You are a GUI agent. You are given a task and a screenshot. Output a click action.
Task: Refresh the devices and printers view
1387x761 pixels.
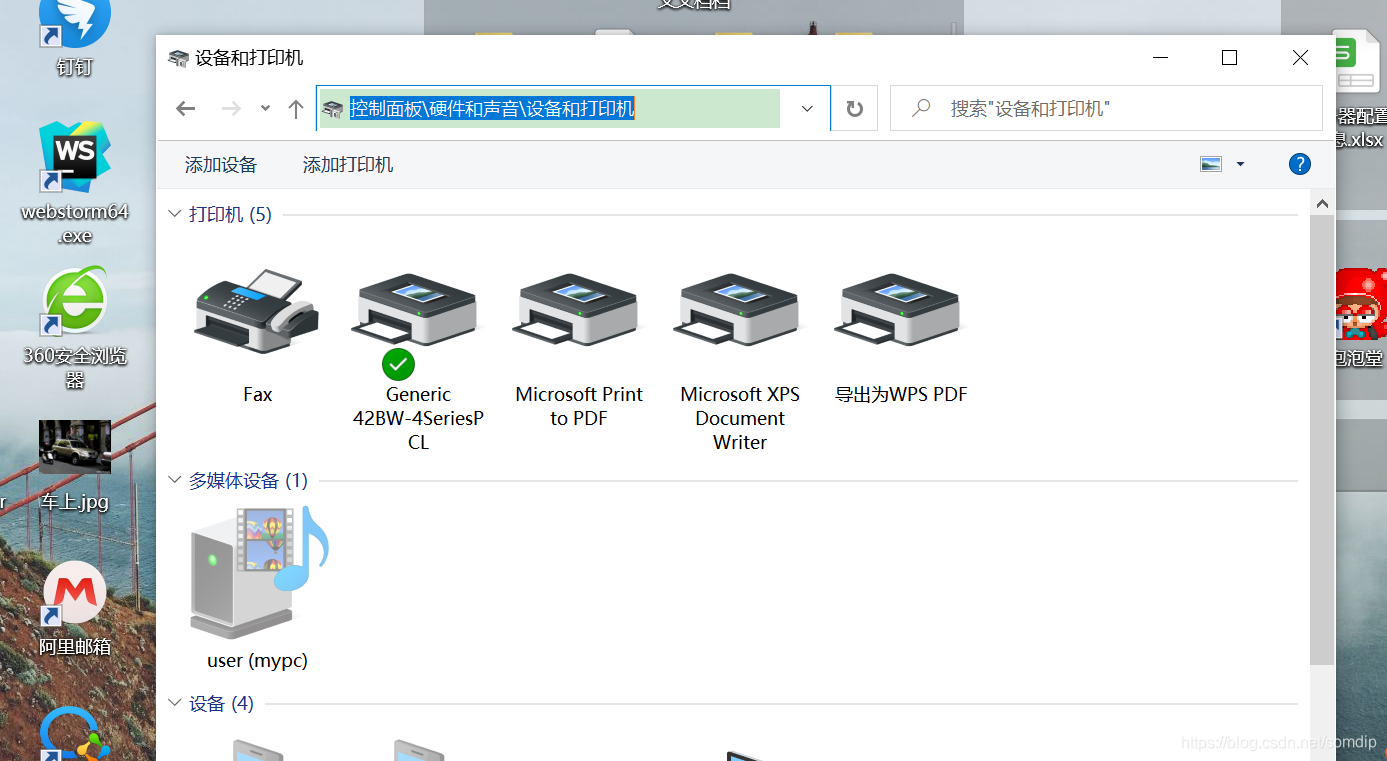[x=855, y=109]
